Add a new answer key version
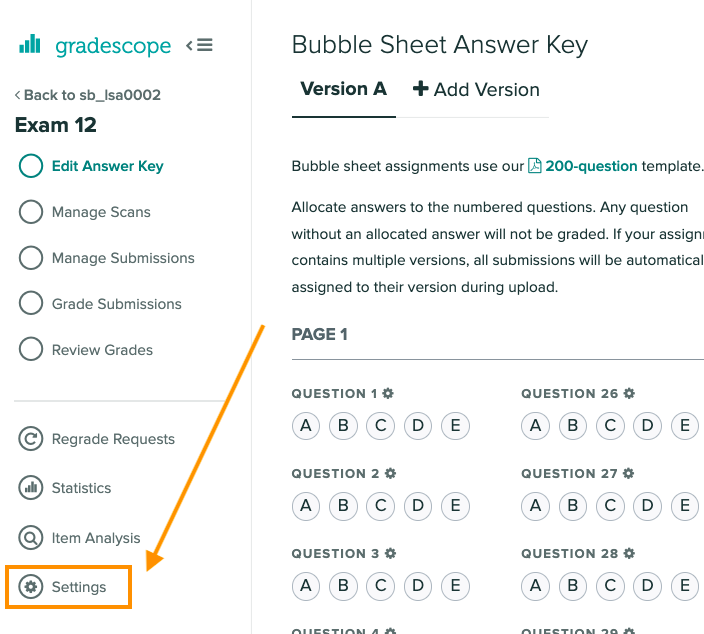Viewport: 704px width, 634px height. pos(476,89)
